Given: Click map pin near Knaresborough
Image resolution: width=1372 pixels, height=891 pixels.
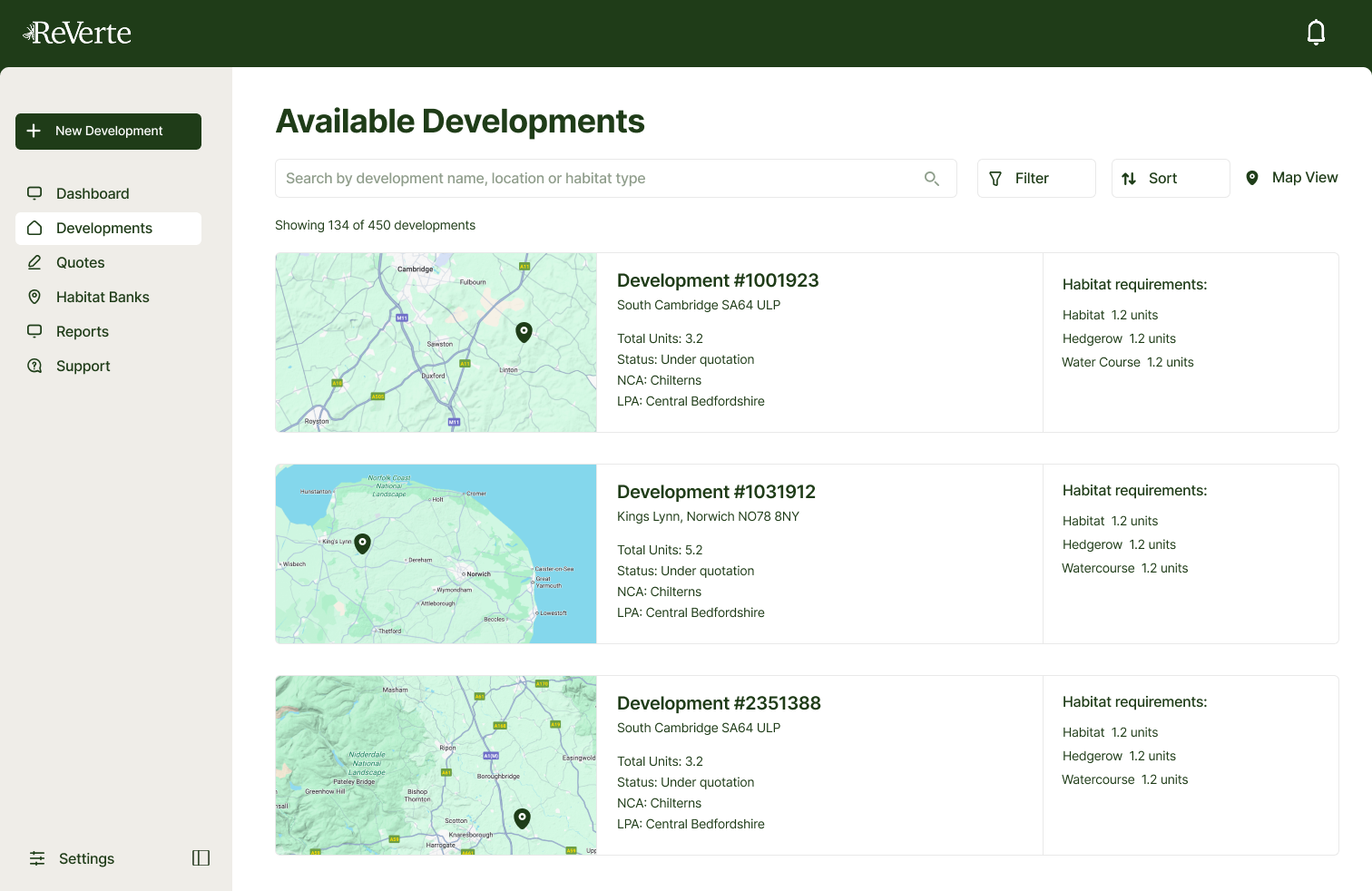Looking at the screenshot, I should click(x=522, y=818).
